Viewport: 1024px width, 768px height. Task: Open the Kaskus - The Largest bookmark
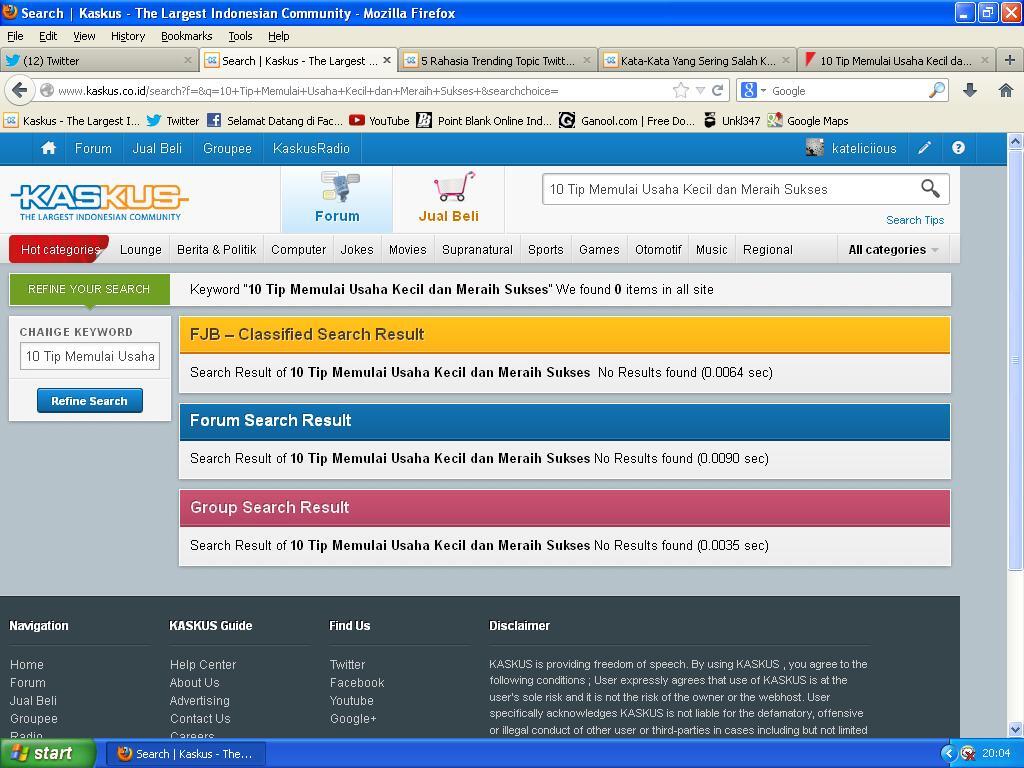point(72,121)
